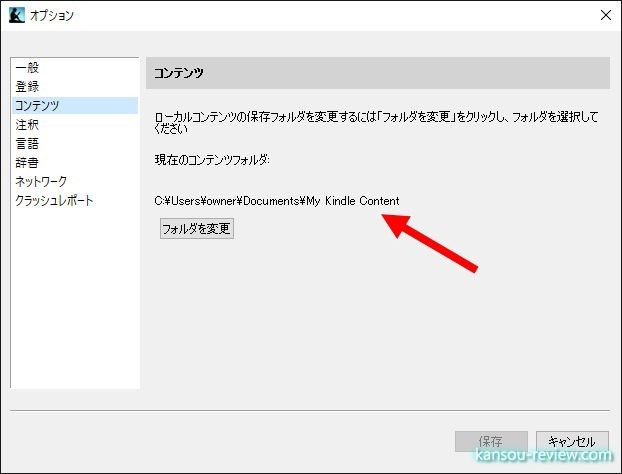Open the ネットワーク settings category

tap(75, 182)
